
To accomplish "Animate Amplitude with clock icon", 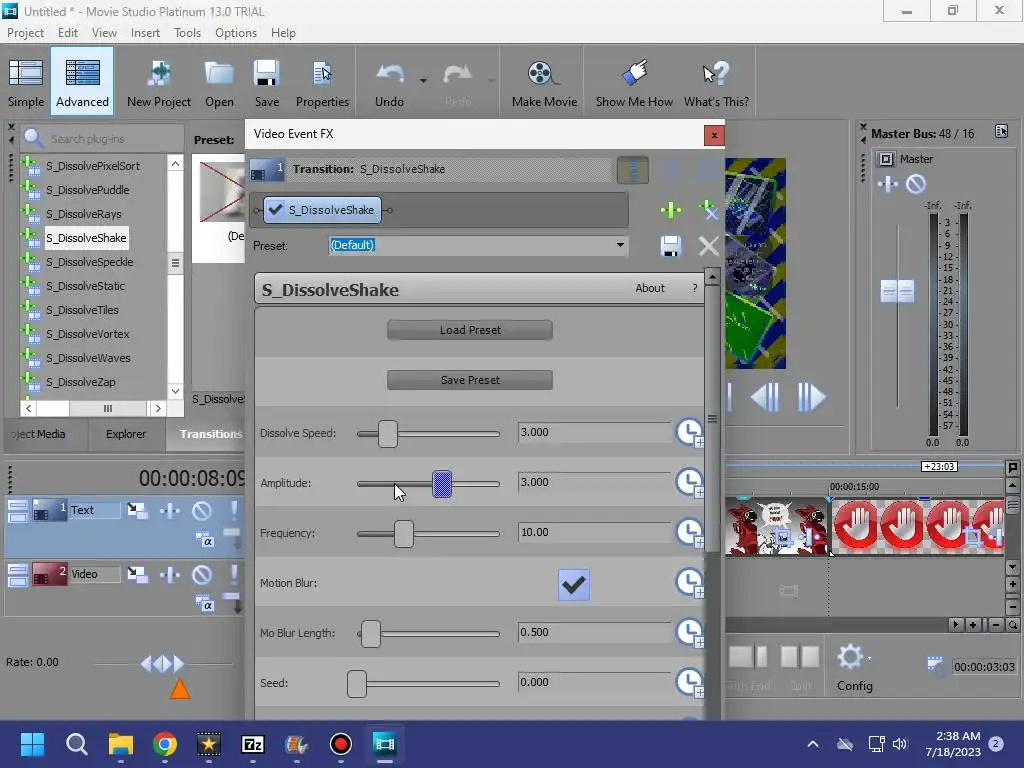I will click(689, 483).
